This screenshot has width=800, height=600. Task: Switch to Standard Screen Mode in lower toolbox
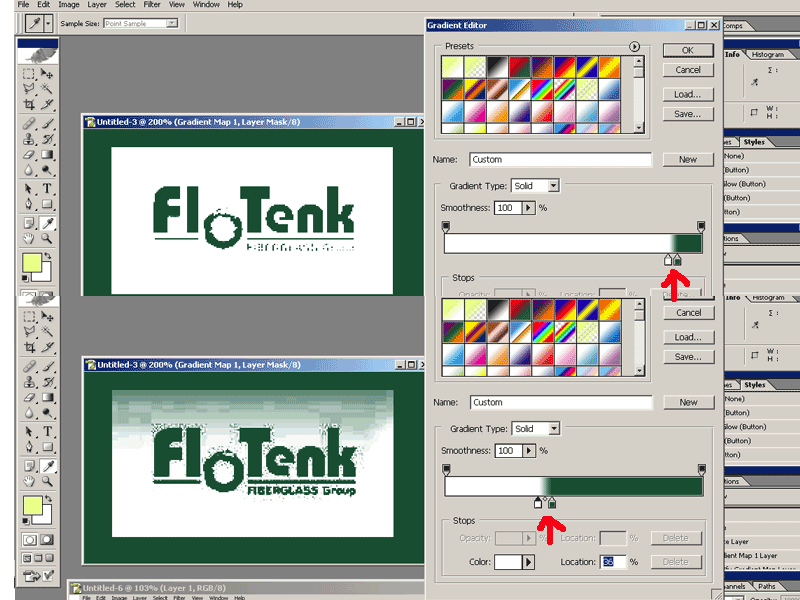point(28,558)
